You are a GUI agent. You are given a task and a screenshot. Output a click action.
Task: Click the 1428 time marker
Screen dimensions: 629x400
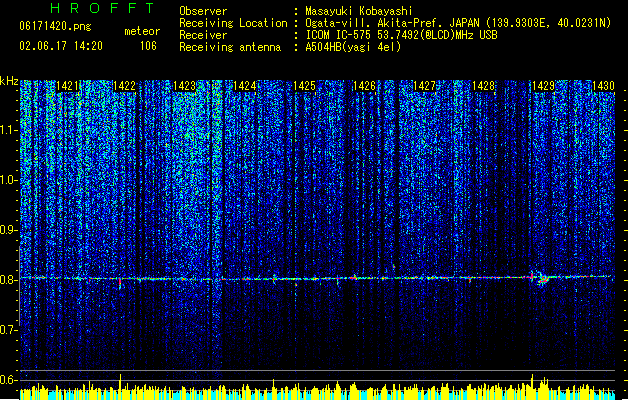coord(483,86)
